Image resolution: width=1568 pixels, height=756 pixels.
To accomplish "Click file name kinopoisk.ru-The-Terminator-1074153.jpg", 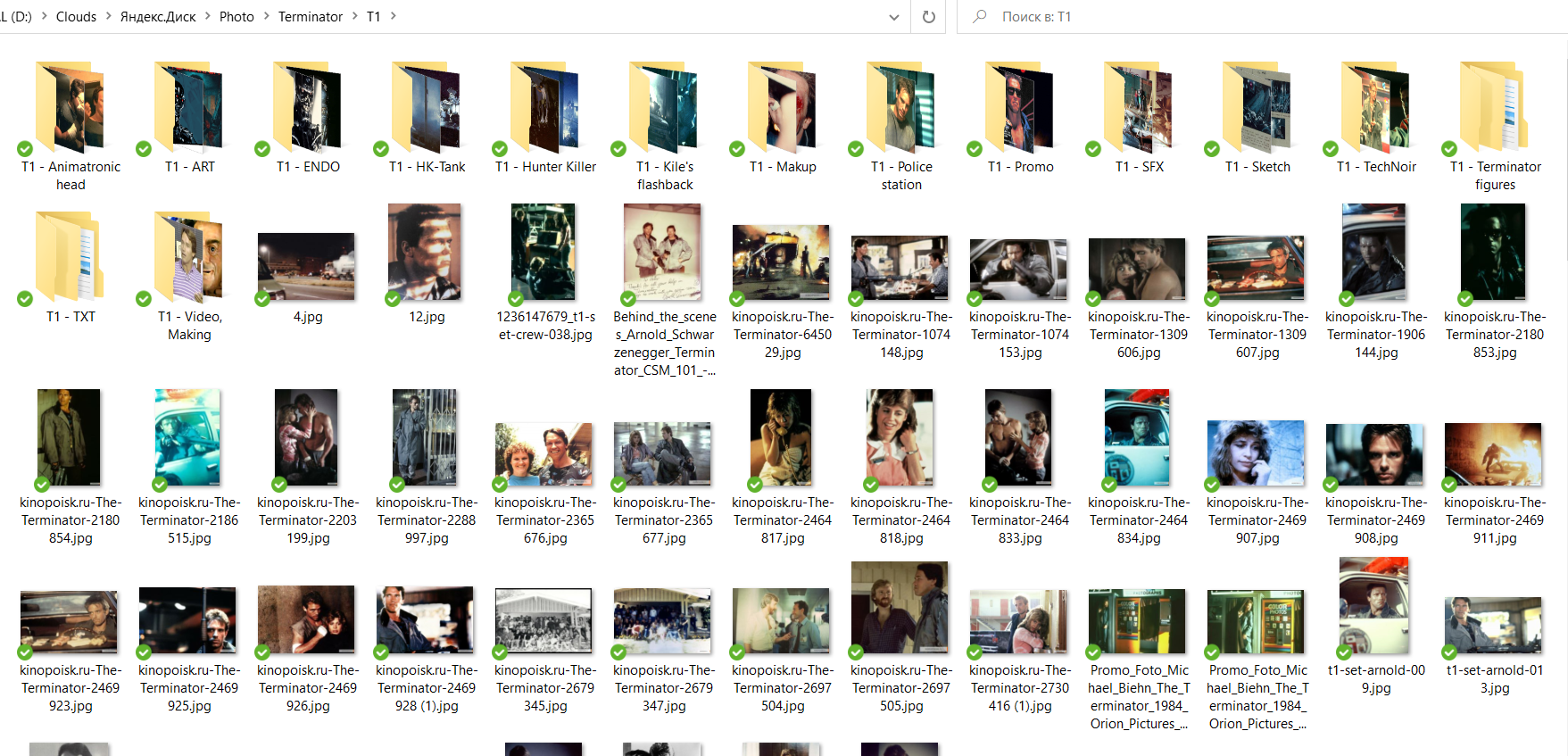I will point(1020,335).
